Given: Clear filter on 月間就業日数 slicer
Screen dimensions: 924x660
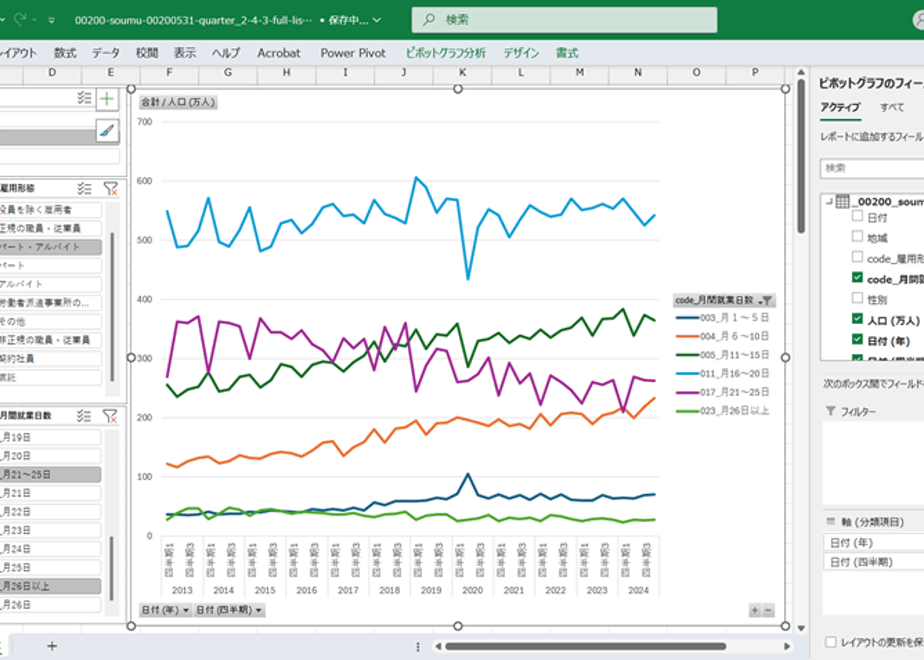Looking at the screenshot, I should 110,416.
